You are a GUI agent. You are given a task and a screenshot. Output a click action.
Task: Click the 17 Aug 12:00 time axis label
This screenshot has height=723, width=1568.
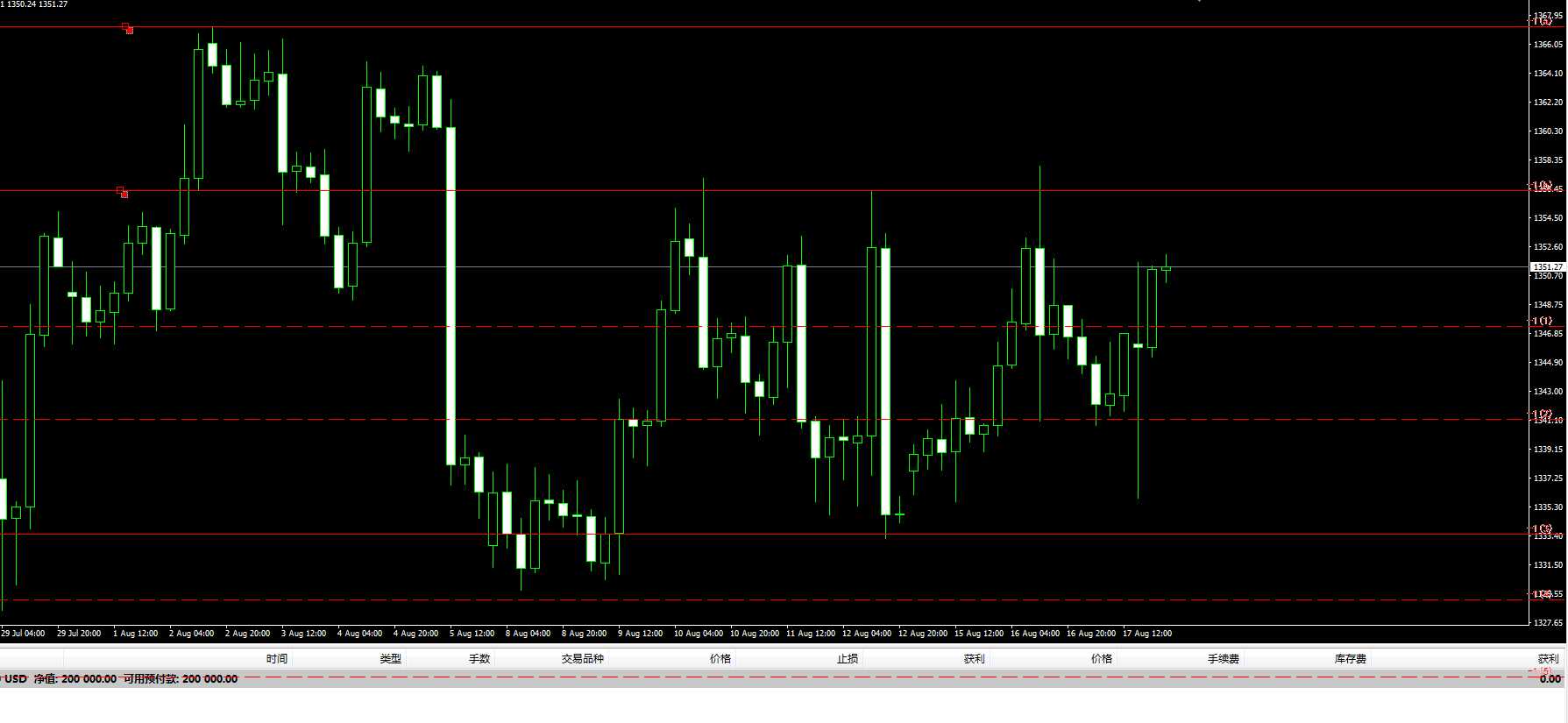[1147, 634]
